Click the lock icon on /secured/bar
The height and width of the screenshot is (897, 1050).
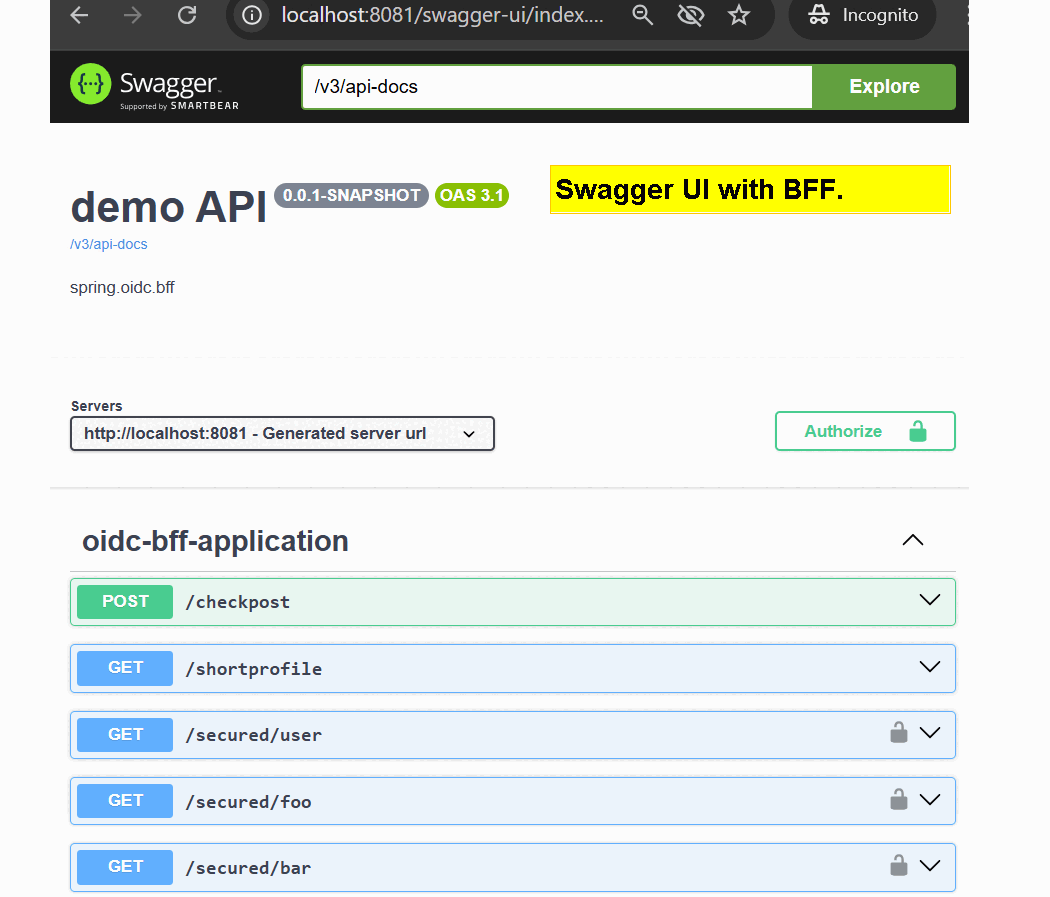coord(899,865)
